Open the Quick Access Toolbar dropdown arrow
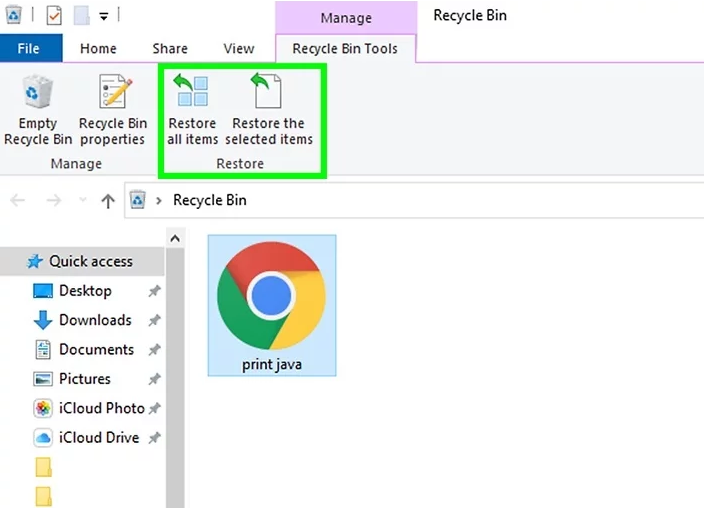Viewport: 704px width, 508px height. click(x=103, y=17)
